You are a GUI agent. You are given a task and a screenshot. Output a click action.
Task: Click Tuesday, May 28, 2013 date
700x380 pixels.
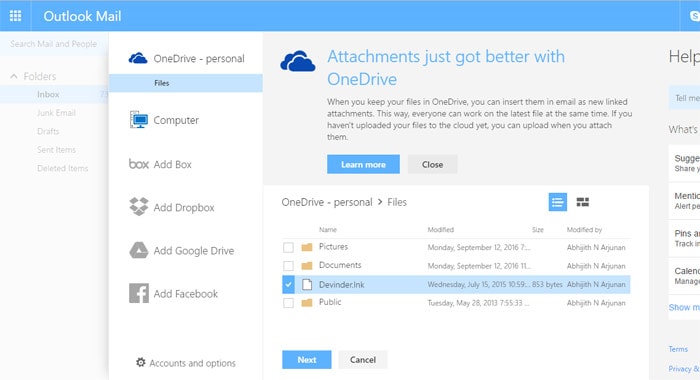click(x=478, y=303)
